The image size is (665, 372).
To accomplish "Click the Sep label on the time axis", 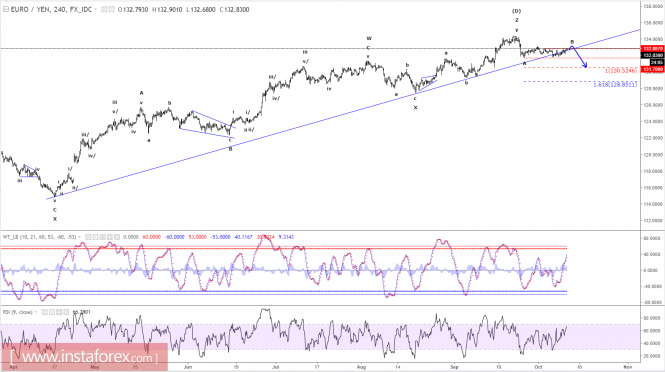I will [455, 367].
